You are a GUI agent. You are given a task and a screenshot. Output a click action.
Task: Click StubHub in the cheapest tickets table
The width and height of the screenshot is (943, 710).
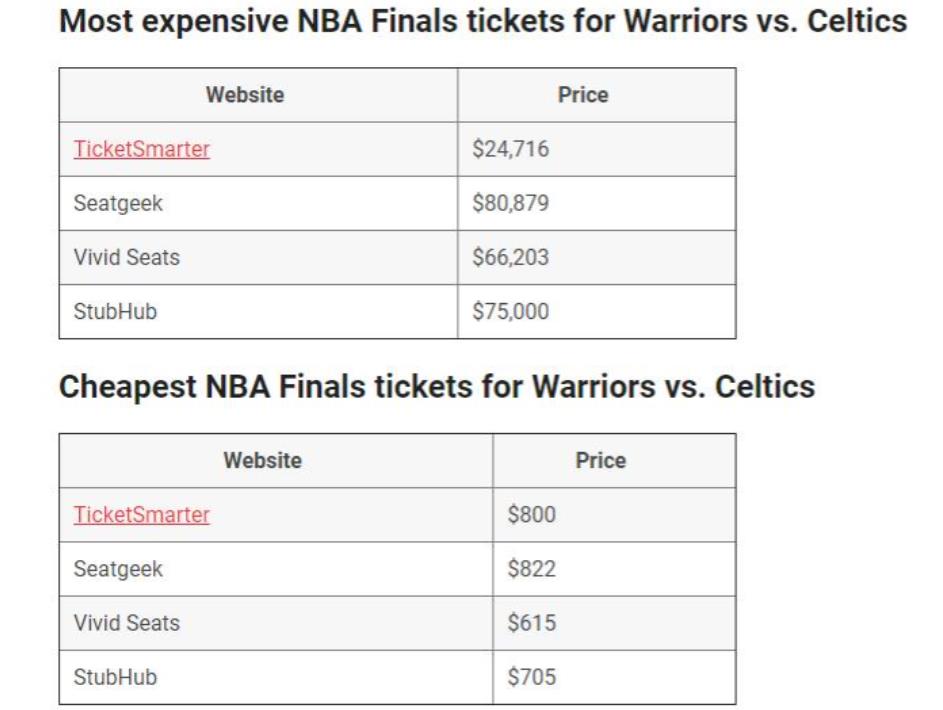(x=115, y=677)
